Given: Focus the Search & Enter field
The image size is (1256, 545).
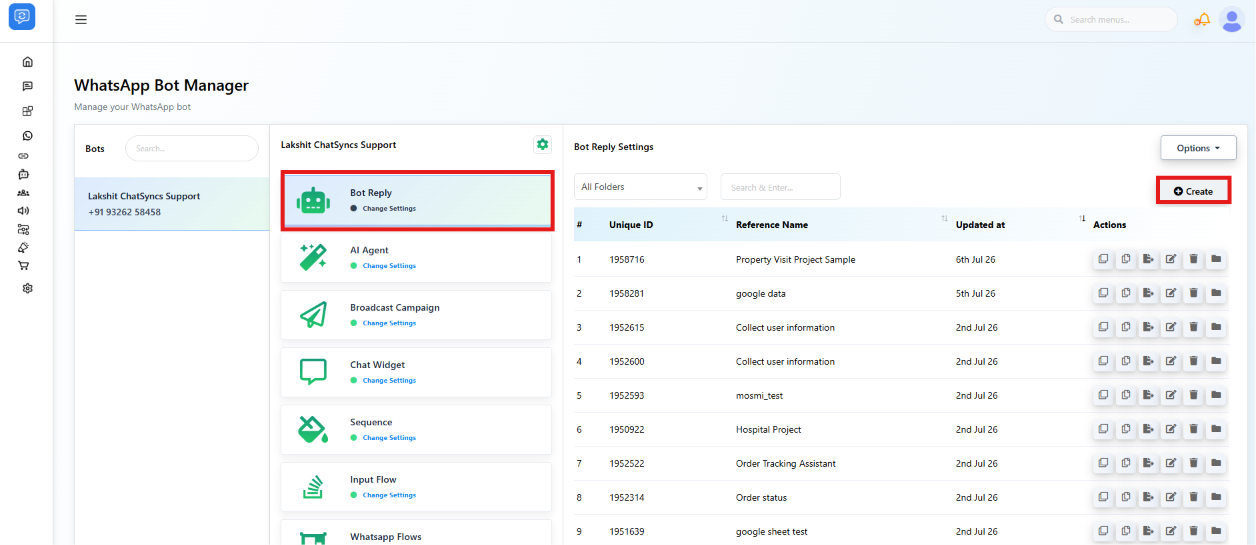Looking at the screenshot, I should tap(780, 187).
